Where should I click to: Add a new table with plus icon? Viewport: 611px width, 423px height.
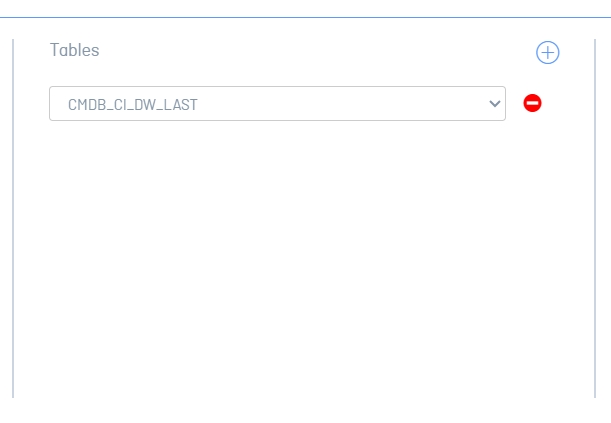click(547, 52)
